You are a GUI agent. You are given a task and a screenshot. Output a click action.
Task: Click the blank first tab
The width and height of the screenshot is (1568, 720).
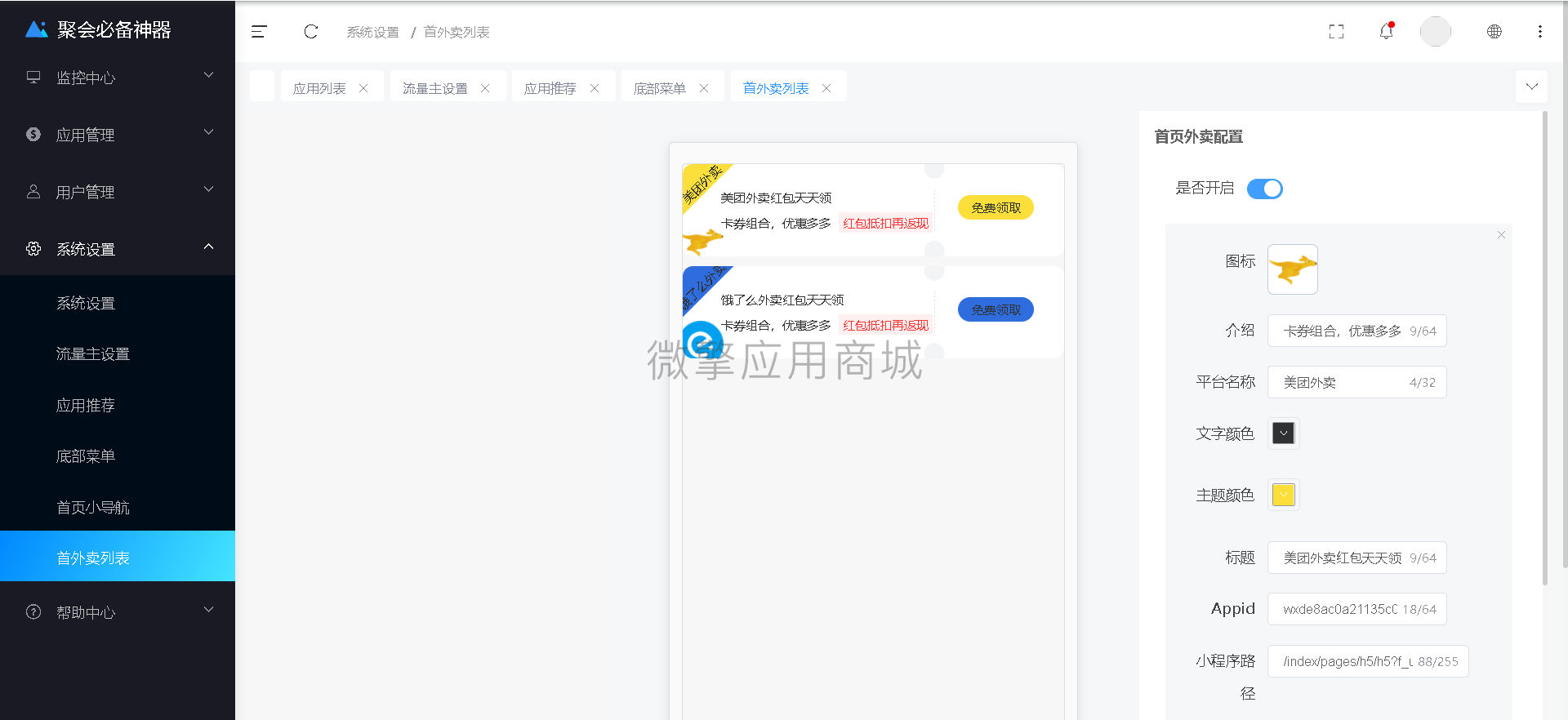[x=262, y=87]
